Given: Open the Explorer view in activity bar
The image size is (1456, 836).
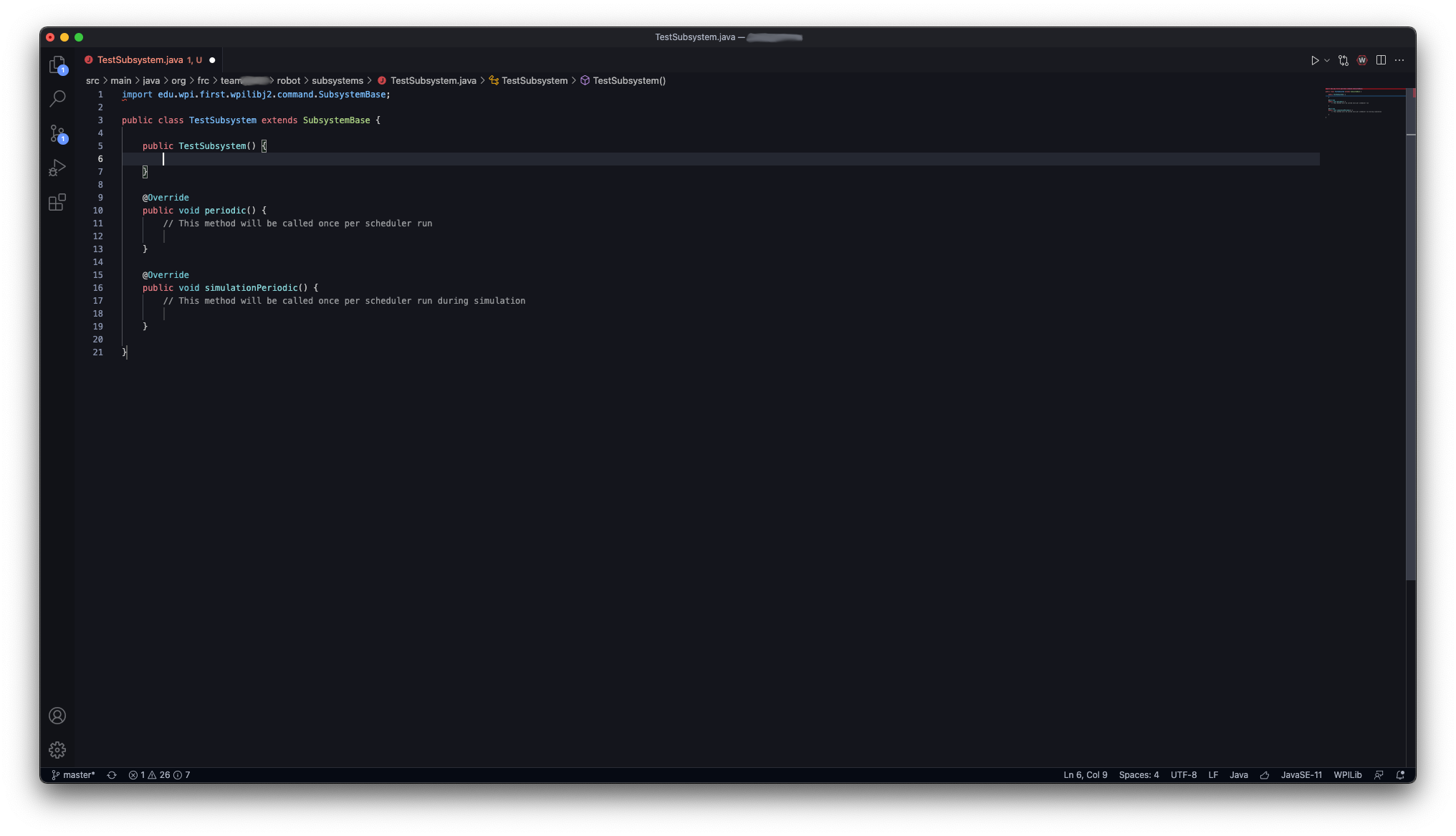Looking at the screenshot, I should 57,64.
